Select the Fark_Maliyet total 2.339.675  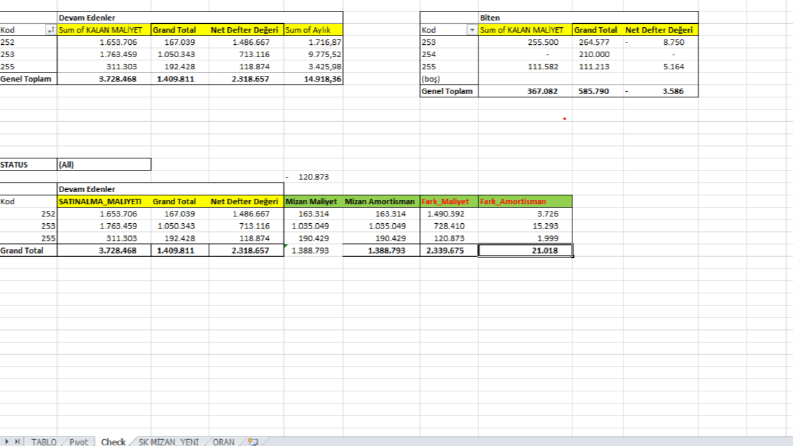(449, 250)
